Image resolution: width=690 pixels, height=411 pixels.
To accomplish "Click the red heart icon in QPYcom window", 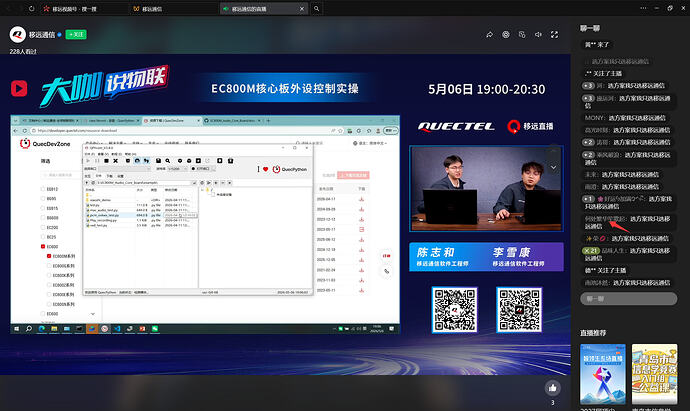I will [265, 169].
